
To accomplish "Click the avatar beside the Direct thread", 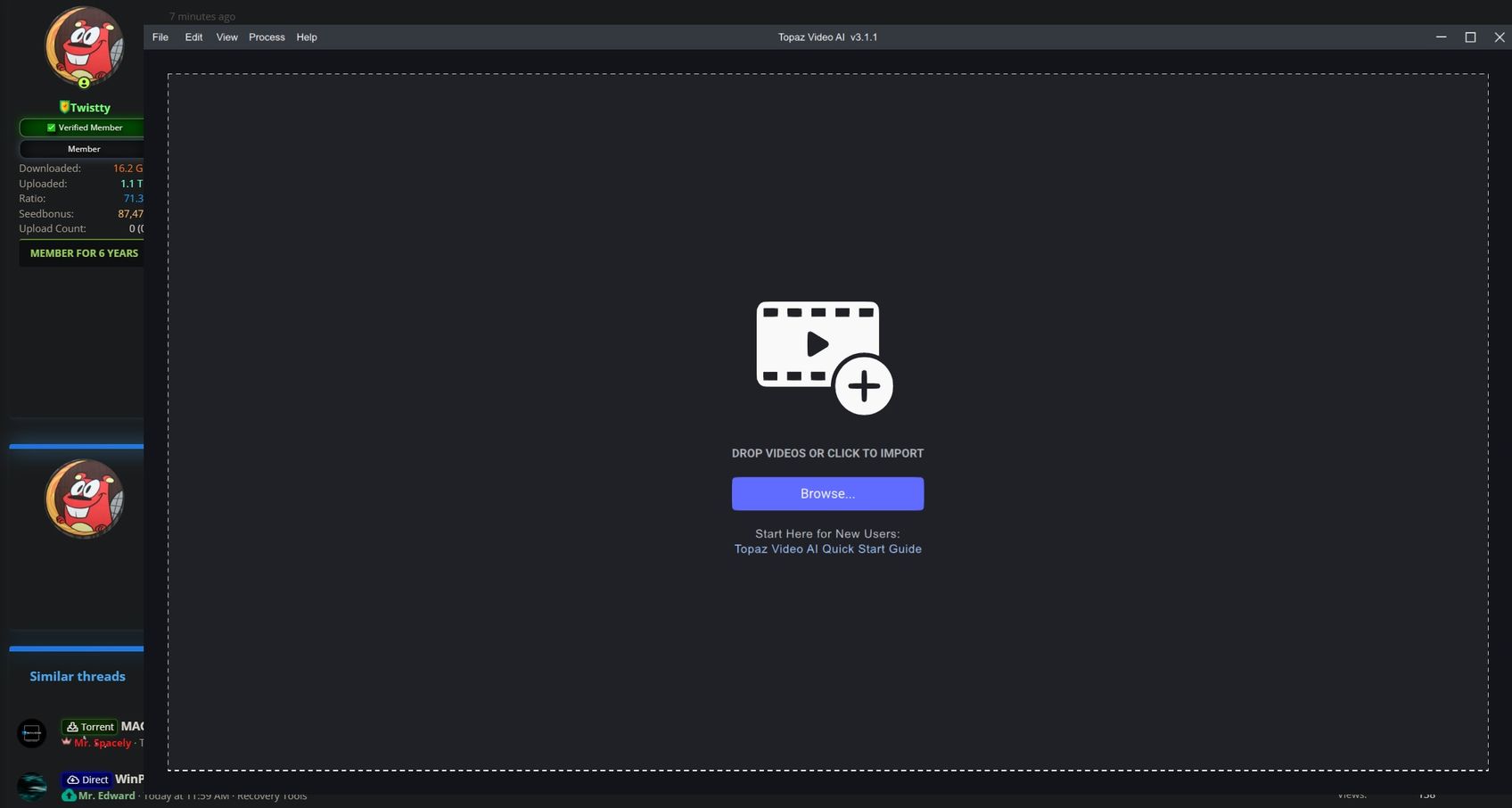I will (32, 787).
